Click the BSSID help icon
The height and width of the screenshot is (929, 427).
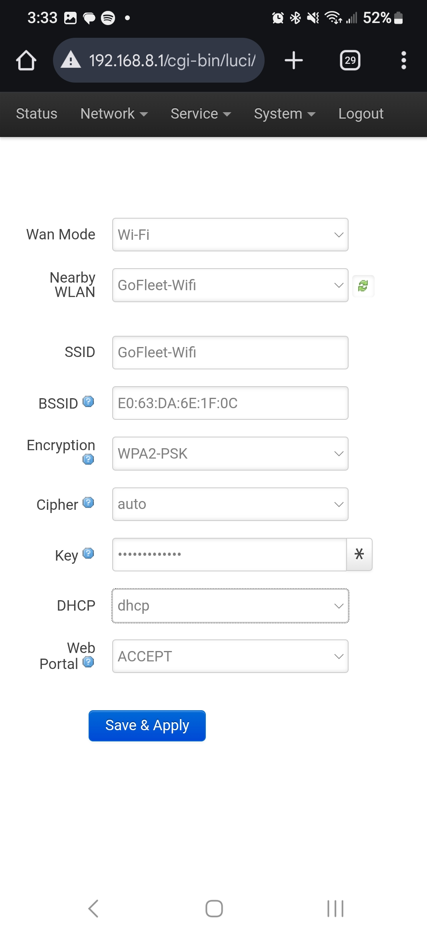pos(88,402)
